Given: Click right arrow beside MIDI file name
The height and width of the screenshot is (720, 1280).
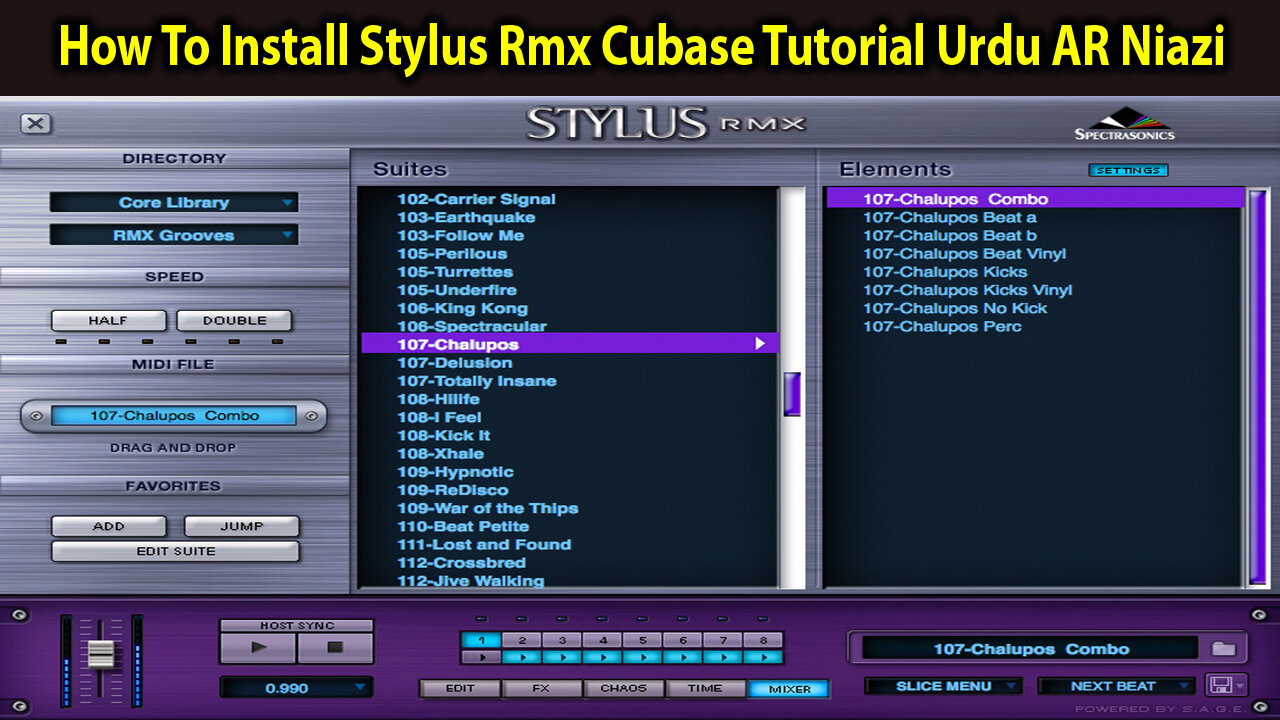Looking at the screenshot, I should (x=311, y=416).
